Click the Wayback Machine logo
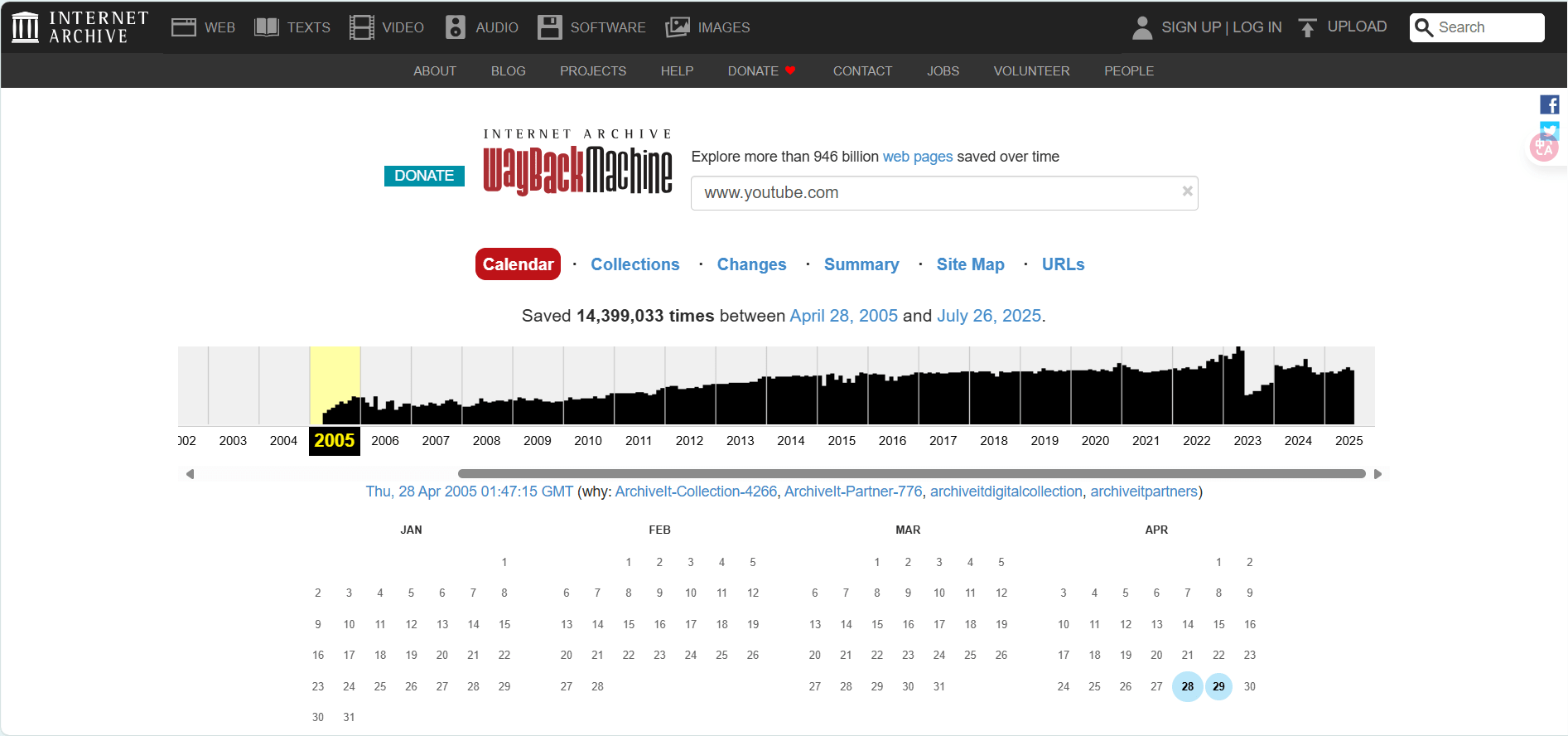 pos(577,162)
